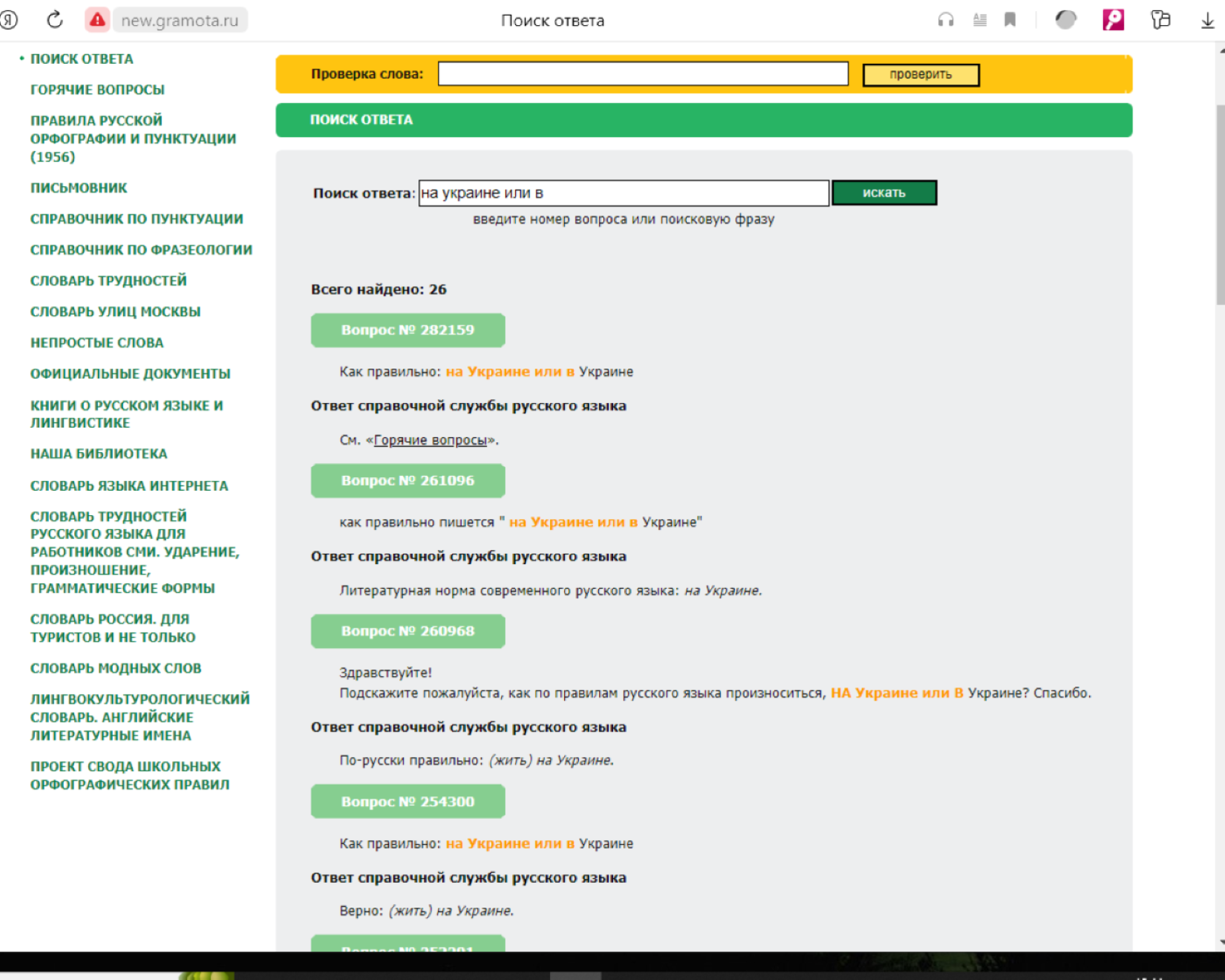Open reader mode icon in address bar
Image resolution: width=1225 pixels, height=980 pixels.
980,20
